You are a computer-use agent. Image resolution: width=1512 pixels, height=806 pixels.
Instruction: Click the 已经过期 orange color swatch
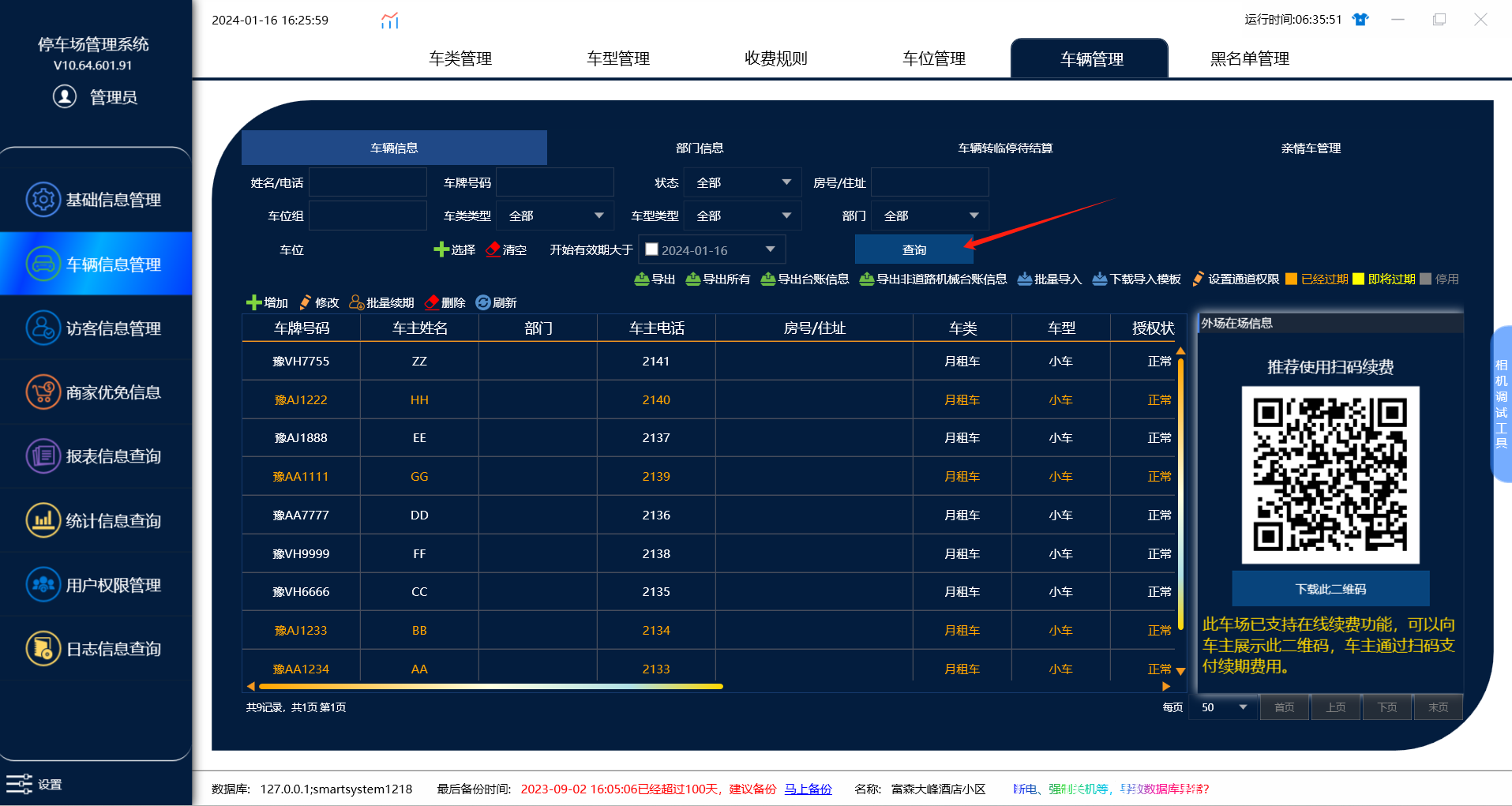pyautogui.click(x=1292, y=279)
